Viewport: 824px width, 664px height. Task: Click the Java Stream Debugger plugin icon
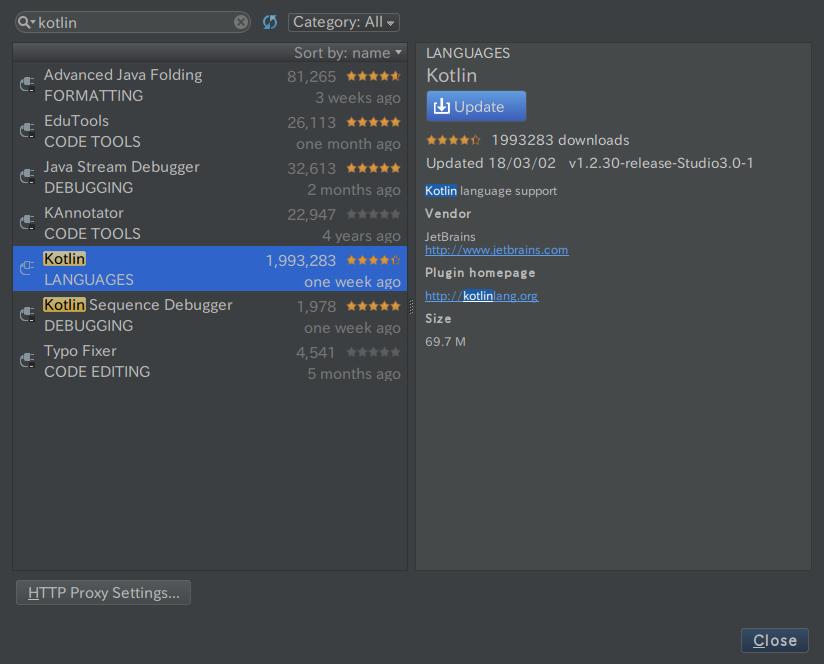(x=27, y=177)
